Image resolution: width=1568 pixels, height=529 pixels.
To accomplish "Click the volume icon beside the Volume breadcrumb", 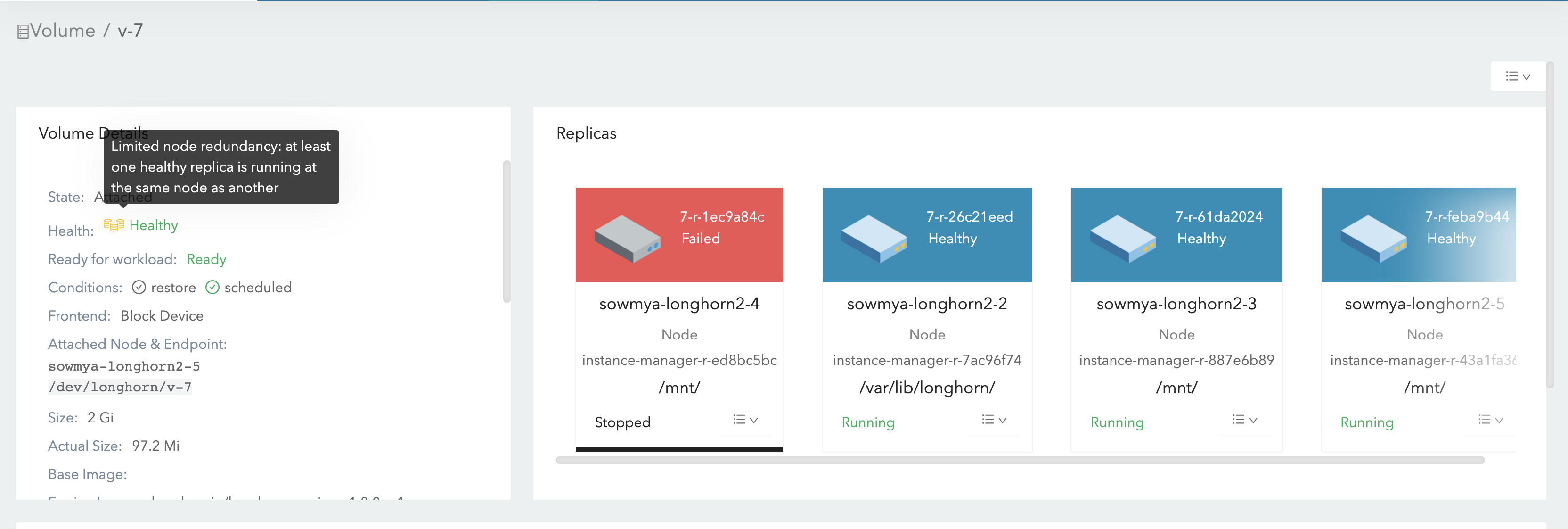I will pos(23,32).
